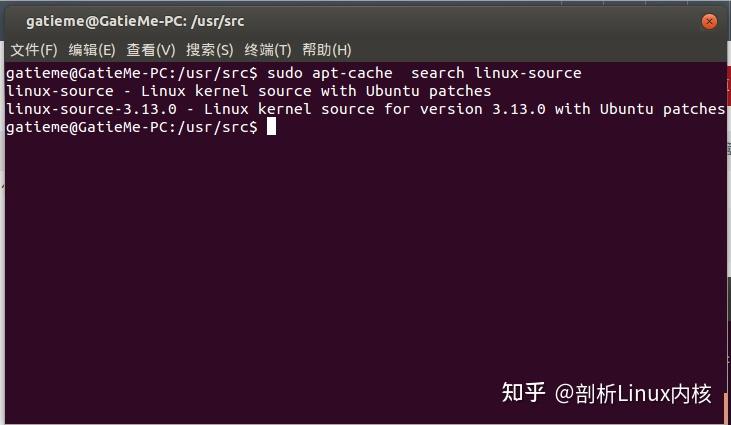The image size is (731, 425).
Task: Open the 编辑(E) menu
Action: [x=92, y=50]
